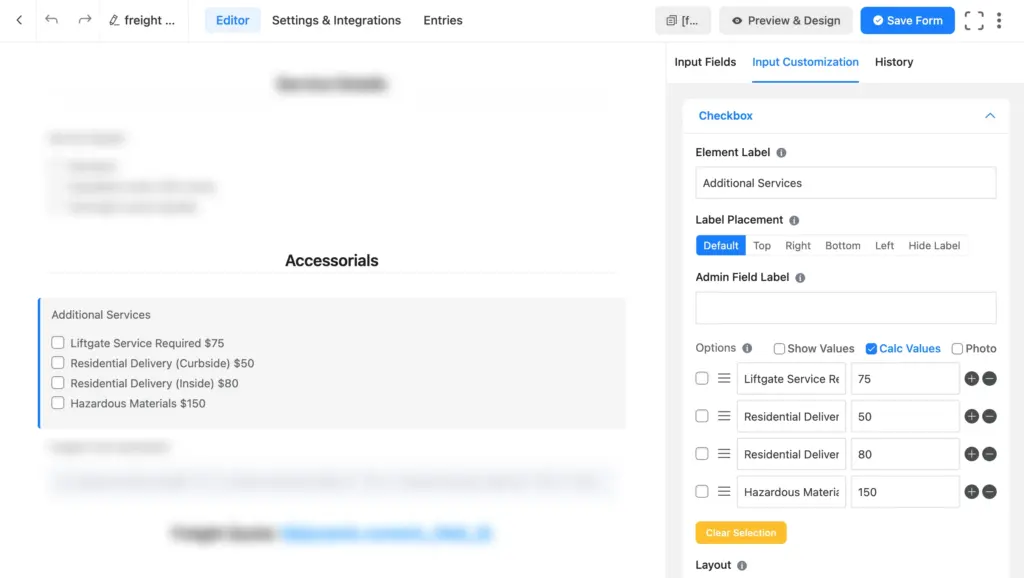The image size is (1024, 578).
Task: Click the Admin Field Label input box
Action: (x=845, y=308)
